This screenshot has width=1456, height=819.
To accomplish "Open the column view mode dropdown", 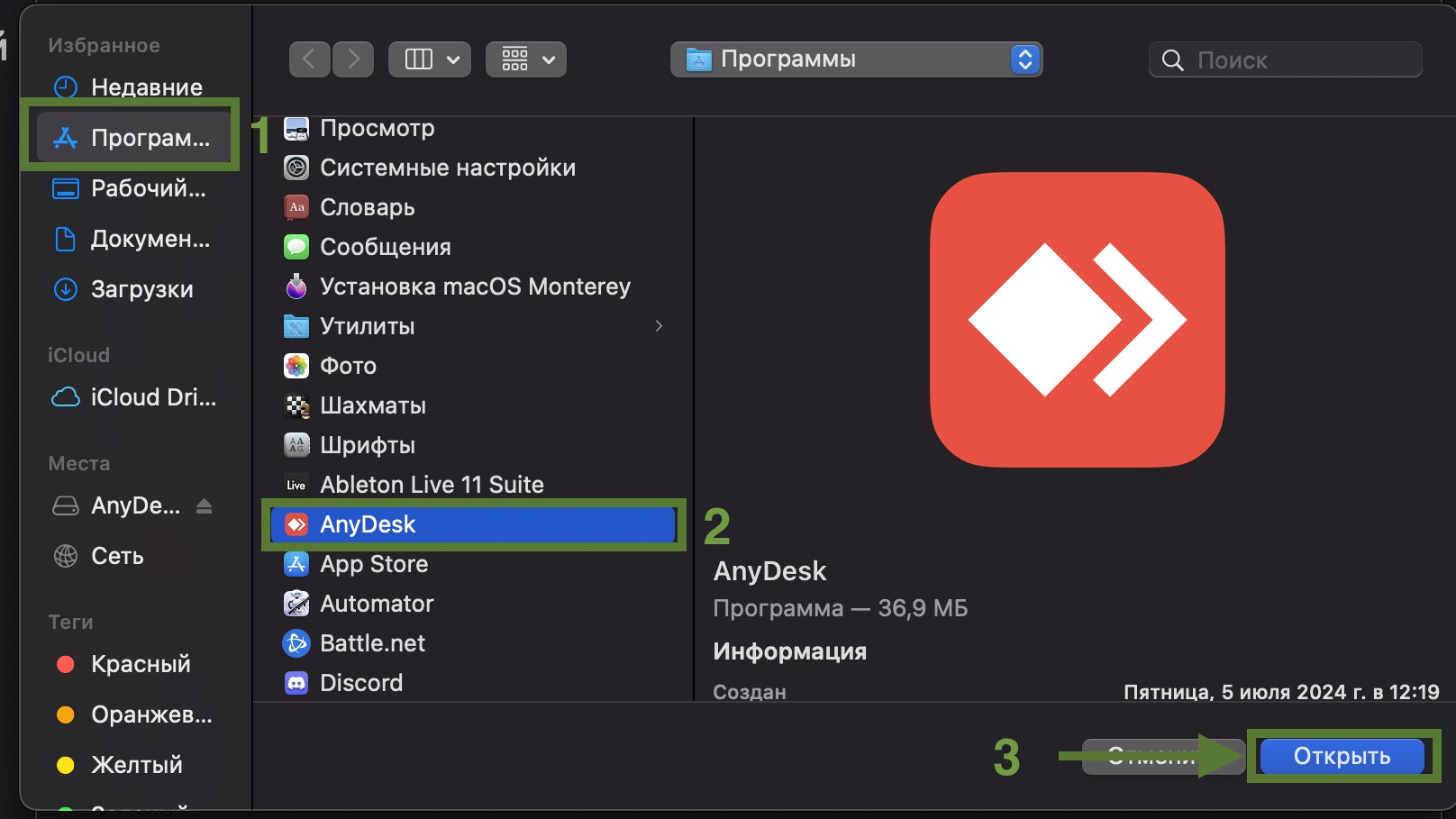I will [430, 59].
